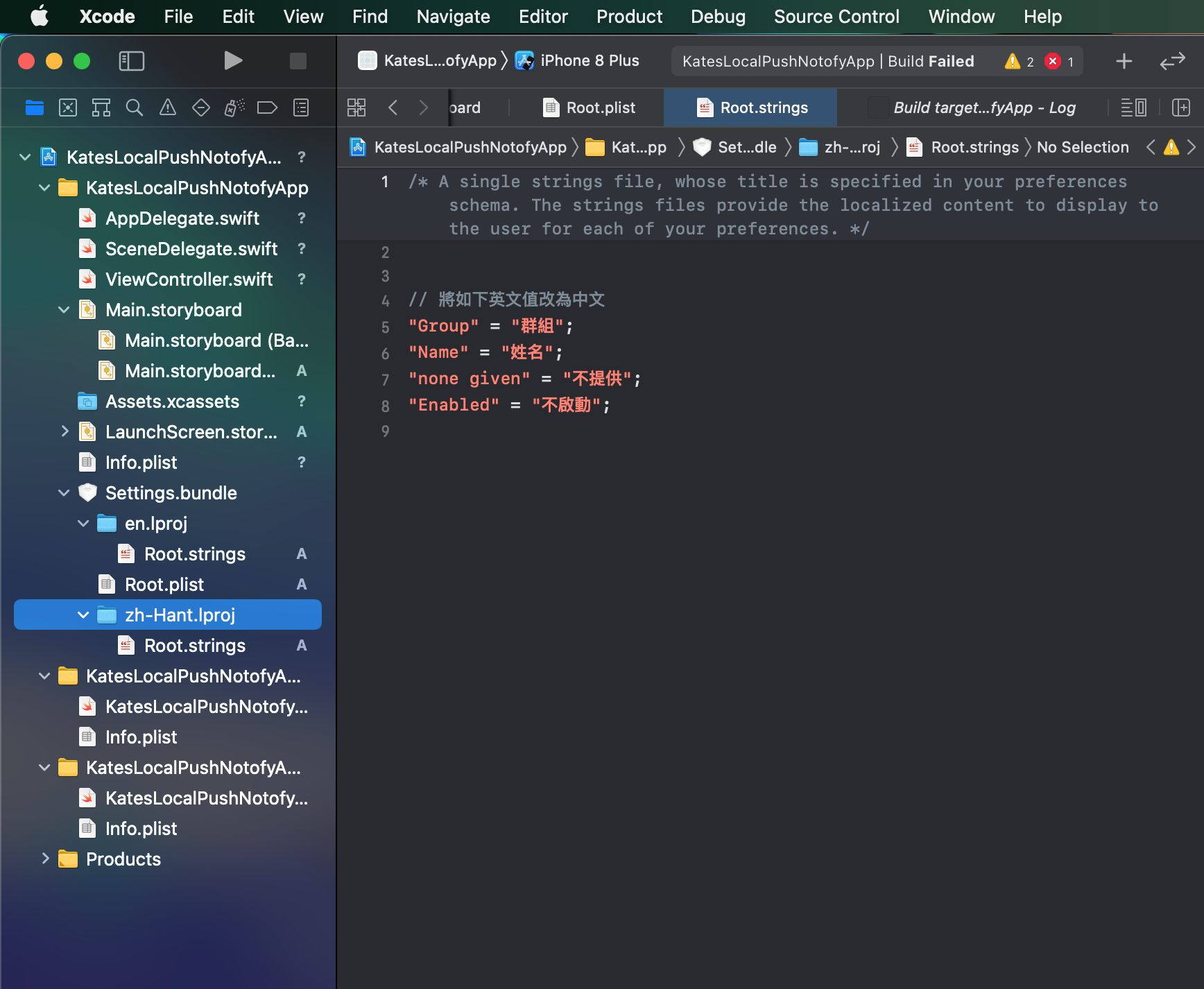The width and height of the screenshot is (1204, 989).
Task: Open the Symbol navigator
Action: [101, 108]
